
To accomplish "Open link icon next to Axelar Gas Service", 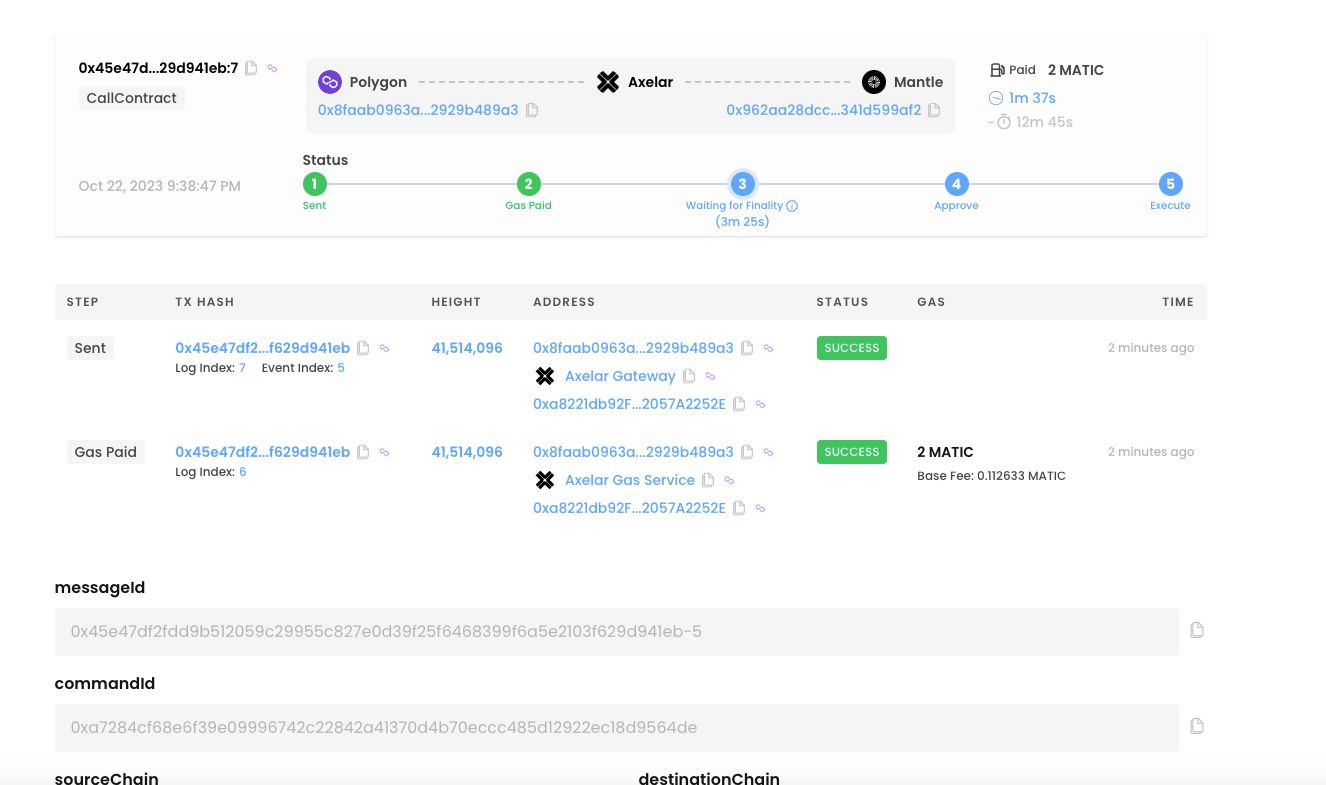I will [729, 480].
